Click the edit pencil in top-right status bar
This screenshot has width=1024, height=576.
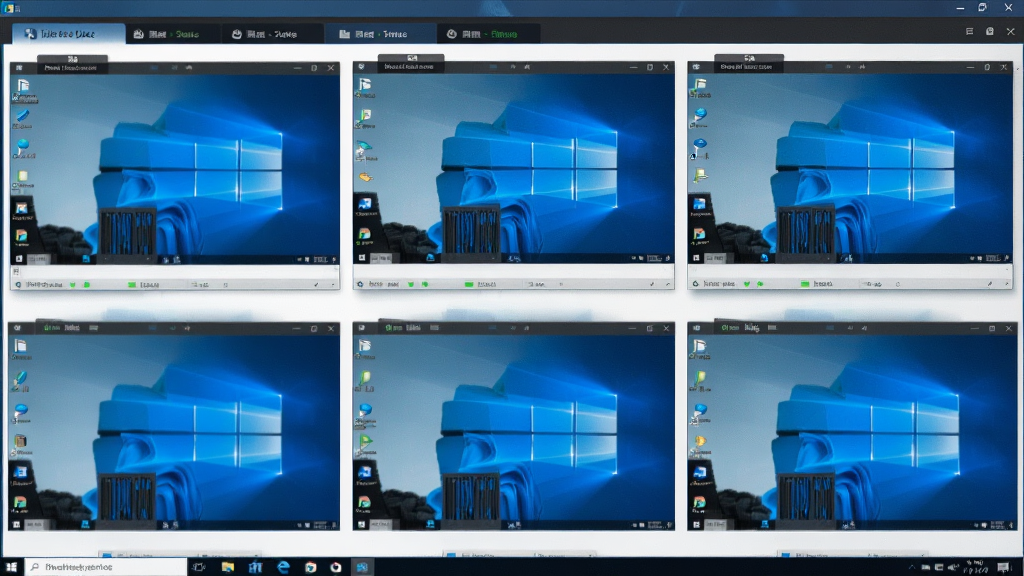click(990, 284)
